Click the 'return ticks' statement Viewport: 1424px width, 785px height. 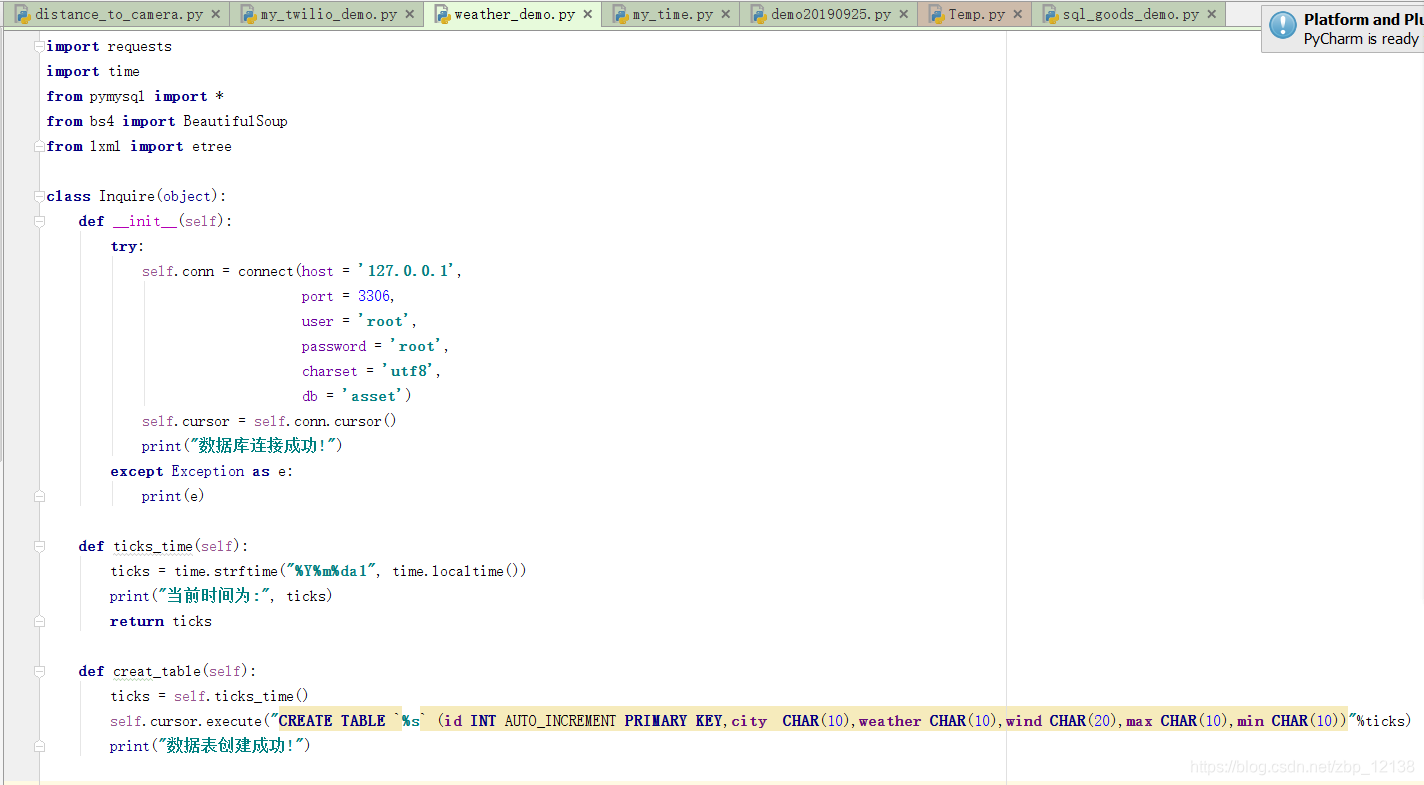click(x=161, y=621)
